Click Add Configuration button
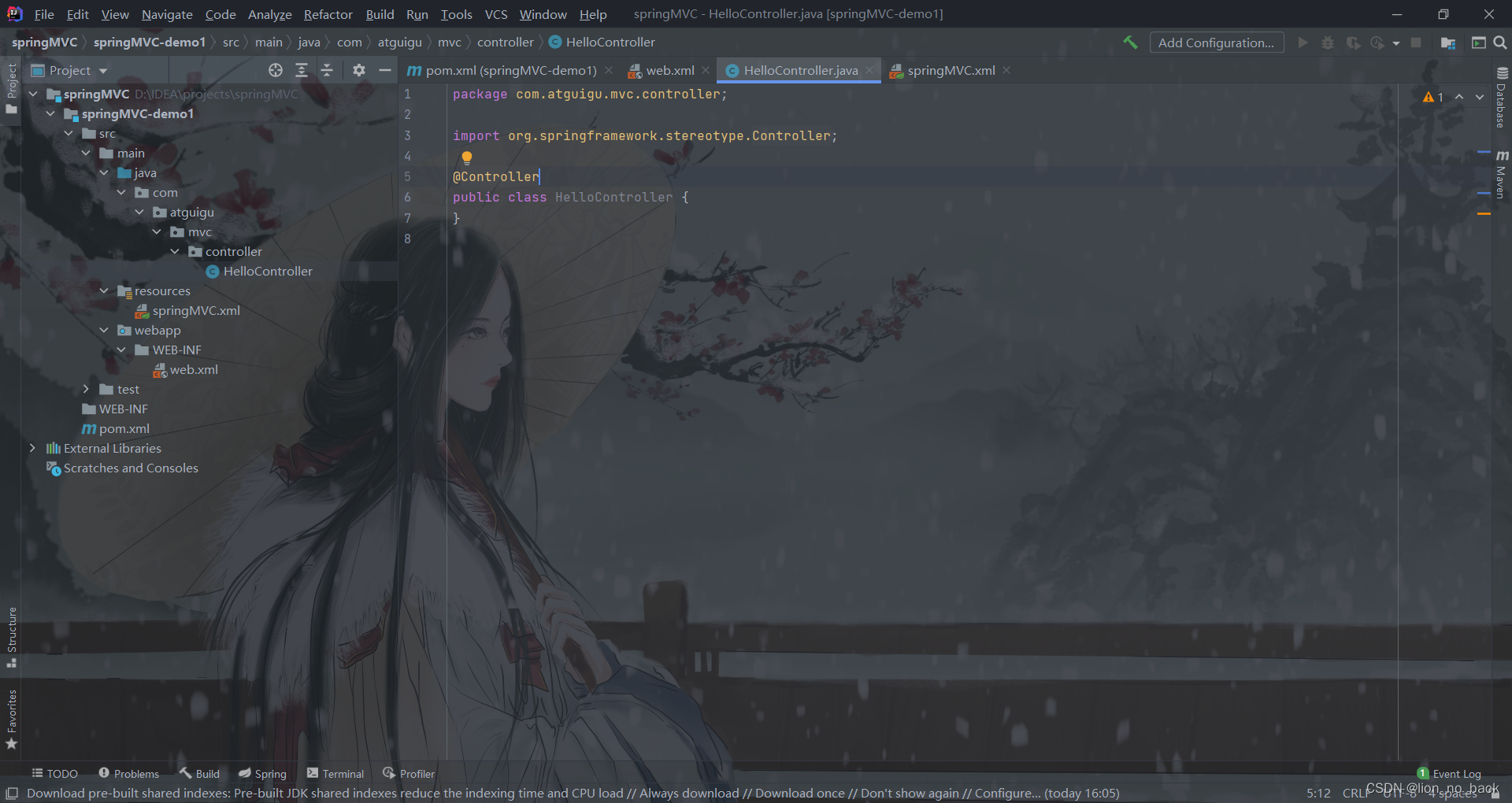This screenshot has width=1512, height=803. pyautogui.click(x=1216, y=43)
